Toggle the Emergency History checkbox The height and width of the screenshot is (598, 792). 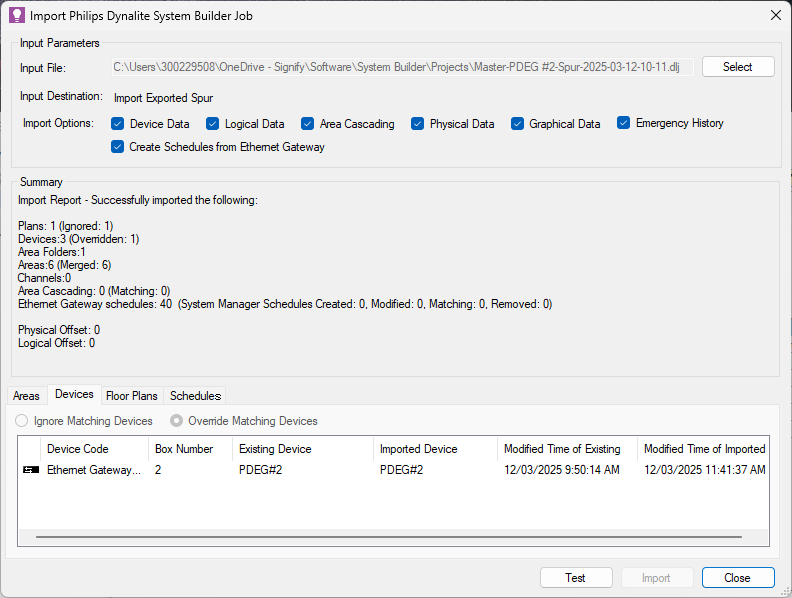pyautogui.click(x=624, y=123)
